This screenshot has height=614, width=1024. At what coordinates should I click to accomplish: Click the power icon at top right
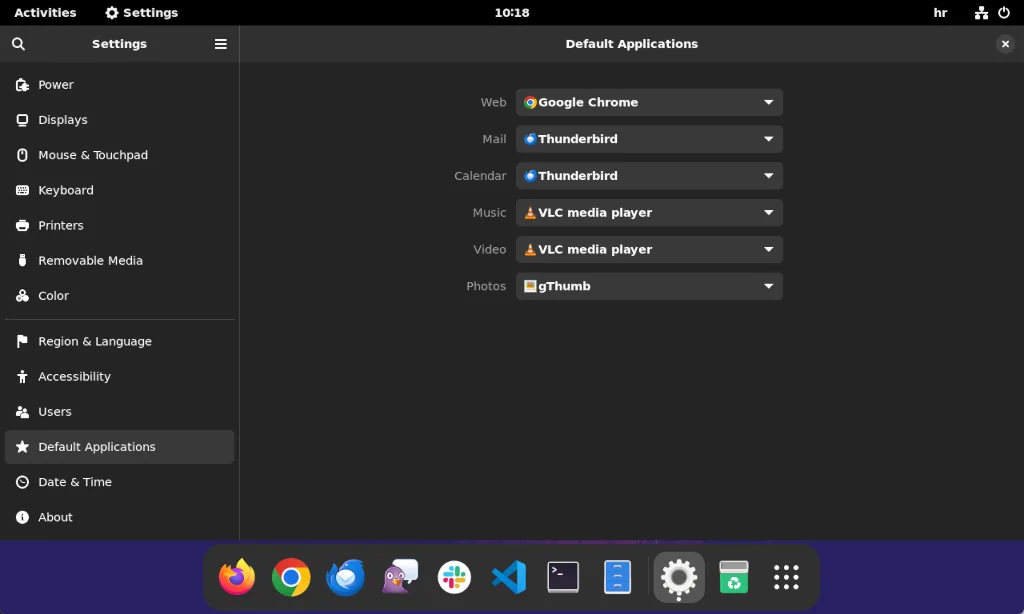tap(1005, 13)
